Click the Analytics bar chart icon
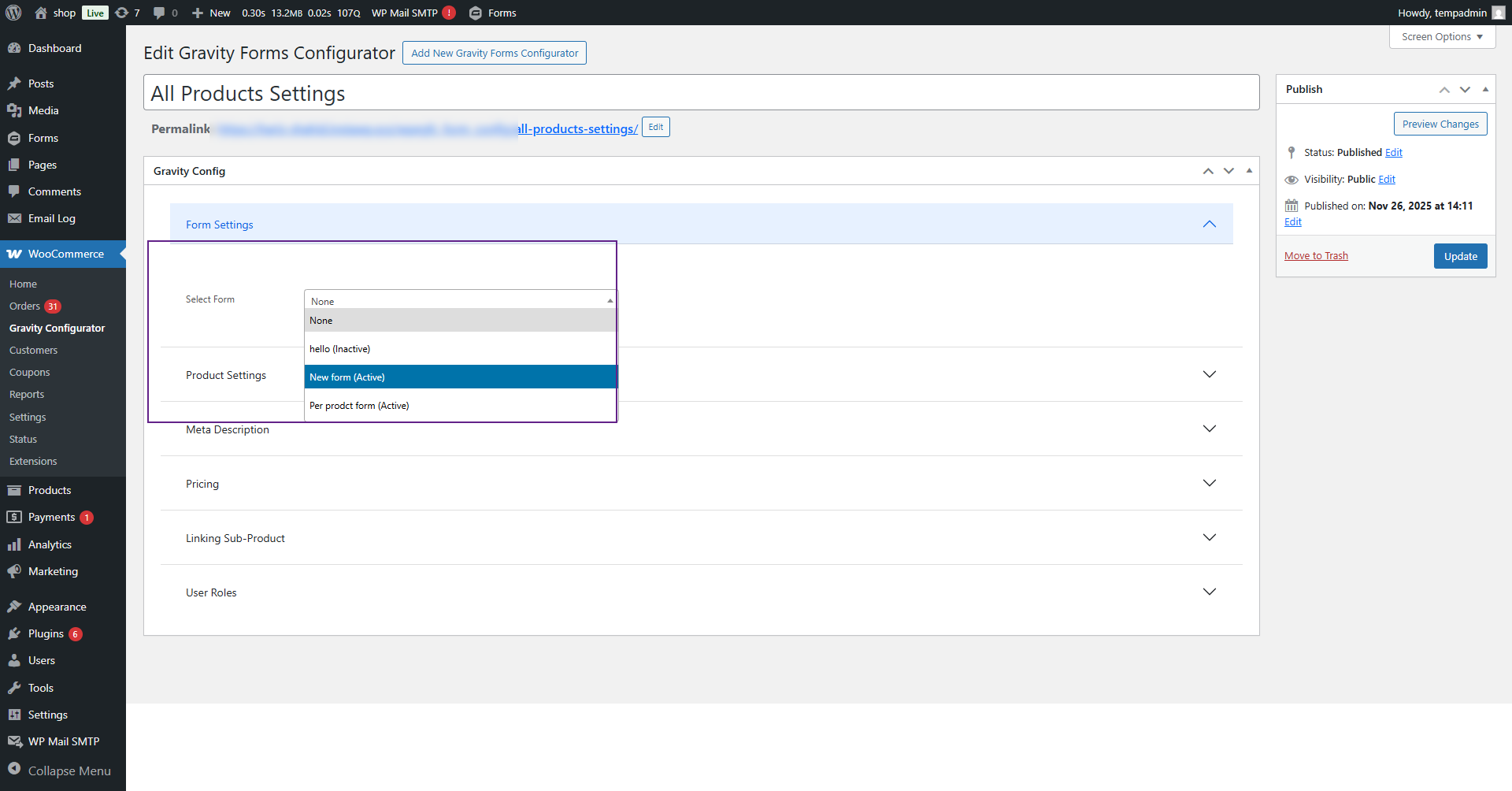 tap(14, 544)
